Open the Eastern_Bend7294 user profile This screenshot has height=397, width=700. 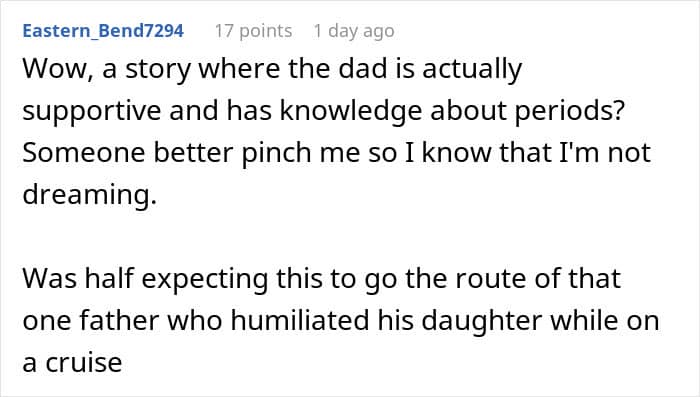(103, 31)
